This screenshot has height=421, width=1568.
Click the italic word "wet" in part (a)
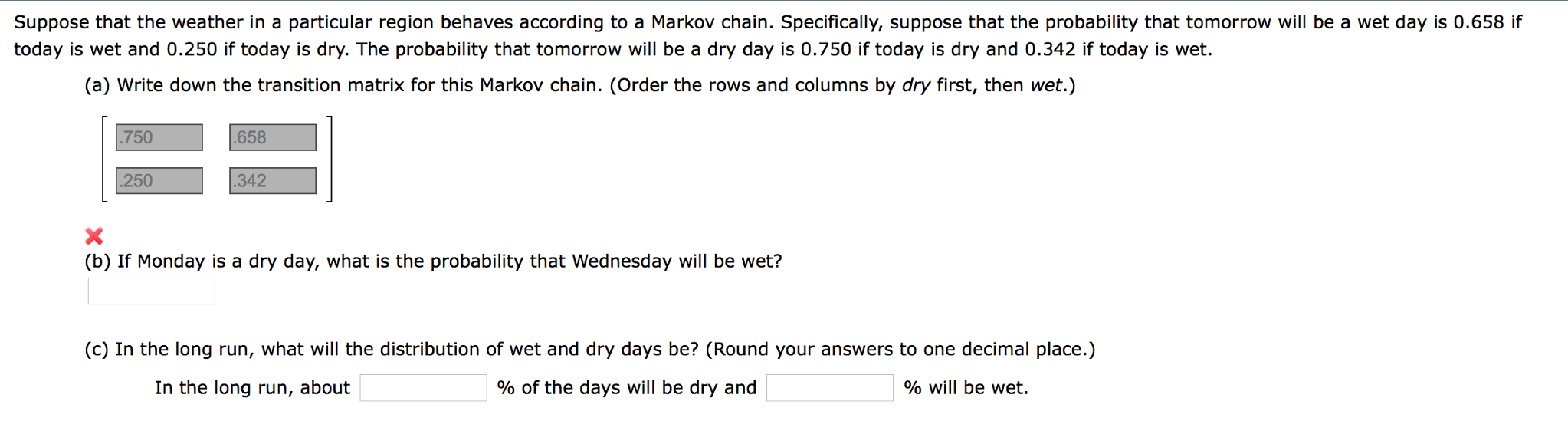(1047, 85)
